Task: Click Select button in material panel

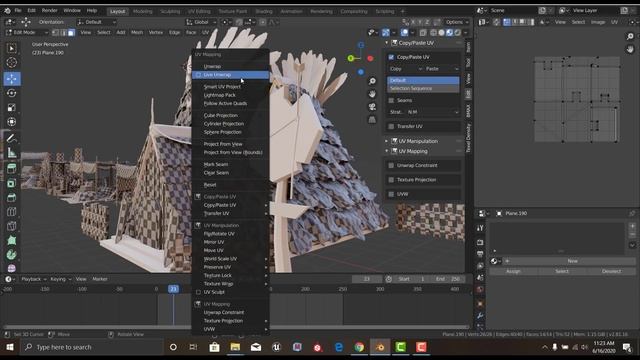Action: tap(562, 271)
